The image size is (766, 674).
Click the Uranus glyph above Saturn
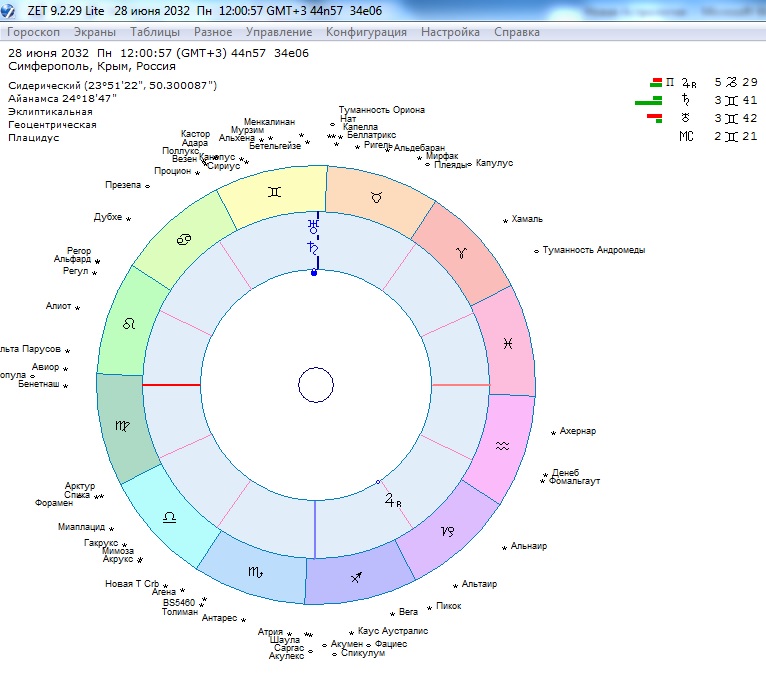[314, 226]
